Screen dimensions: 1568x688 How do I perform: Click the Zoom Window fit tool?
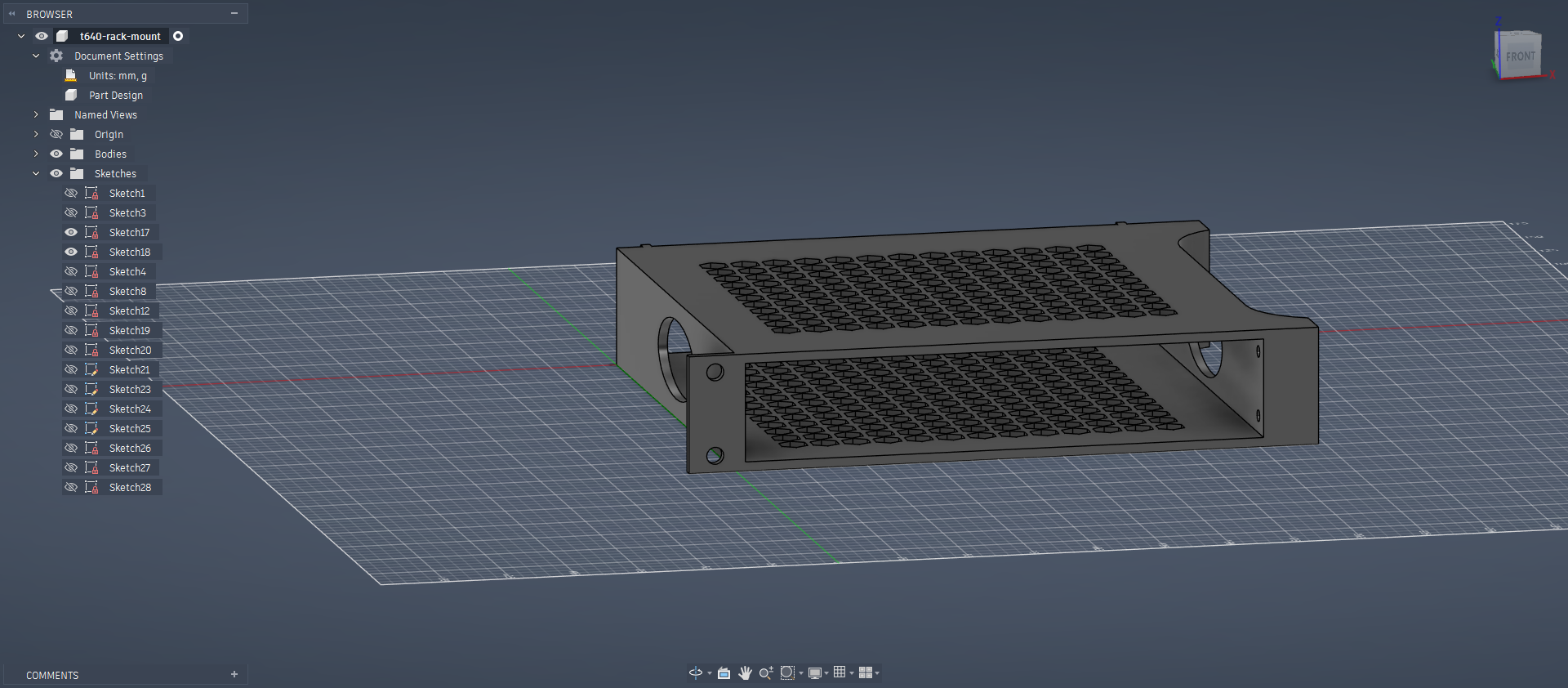click(787, 672)
